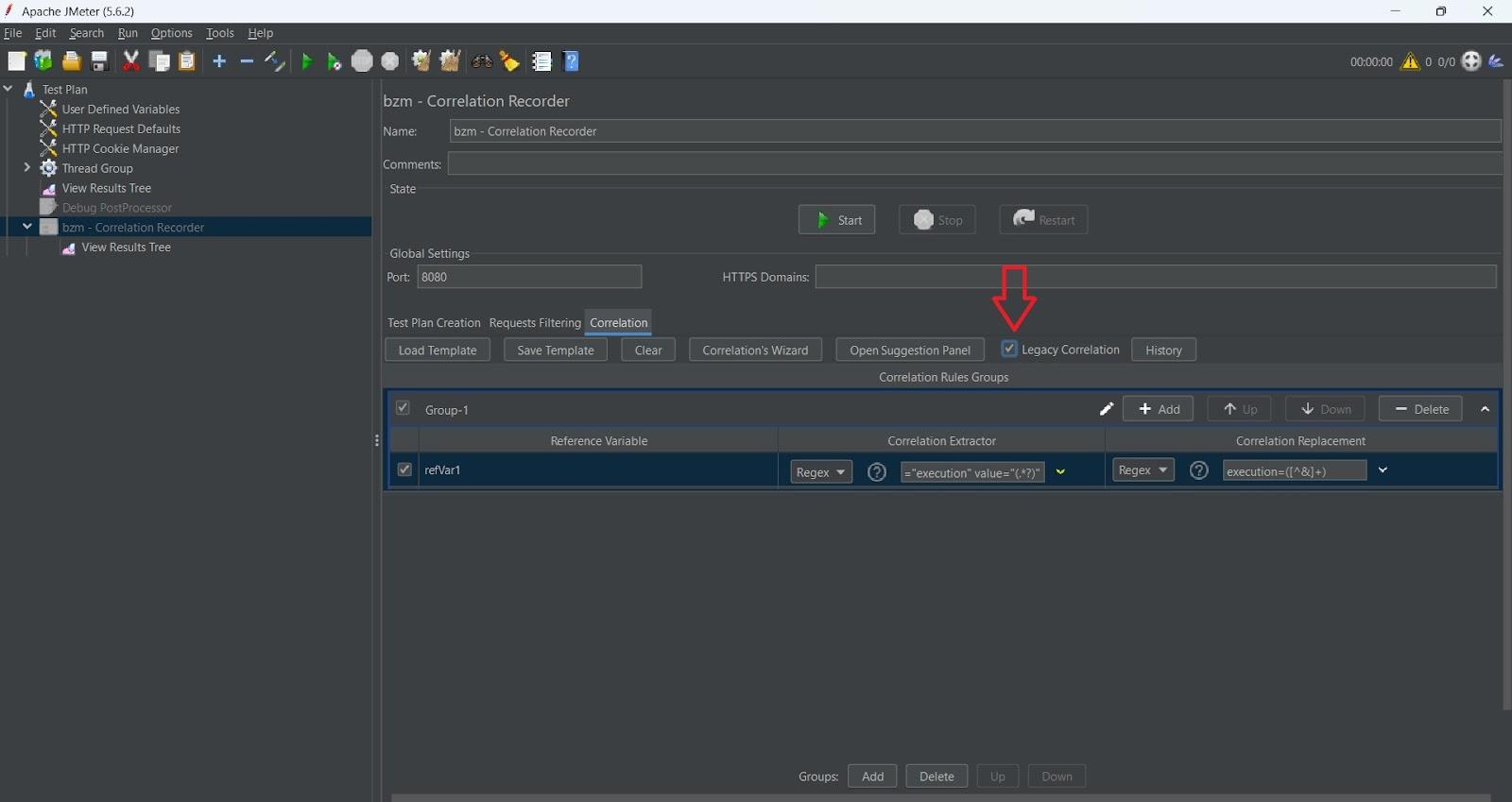
Task: Open the Run menu
Action: coord(128,33)
